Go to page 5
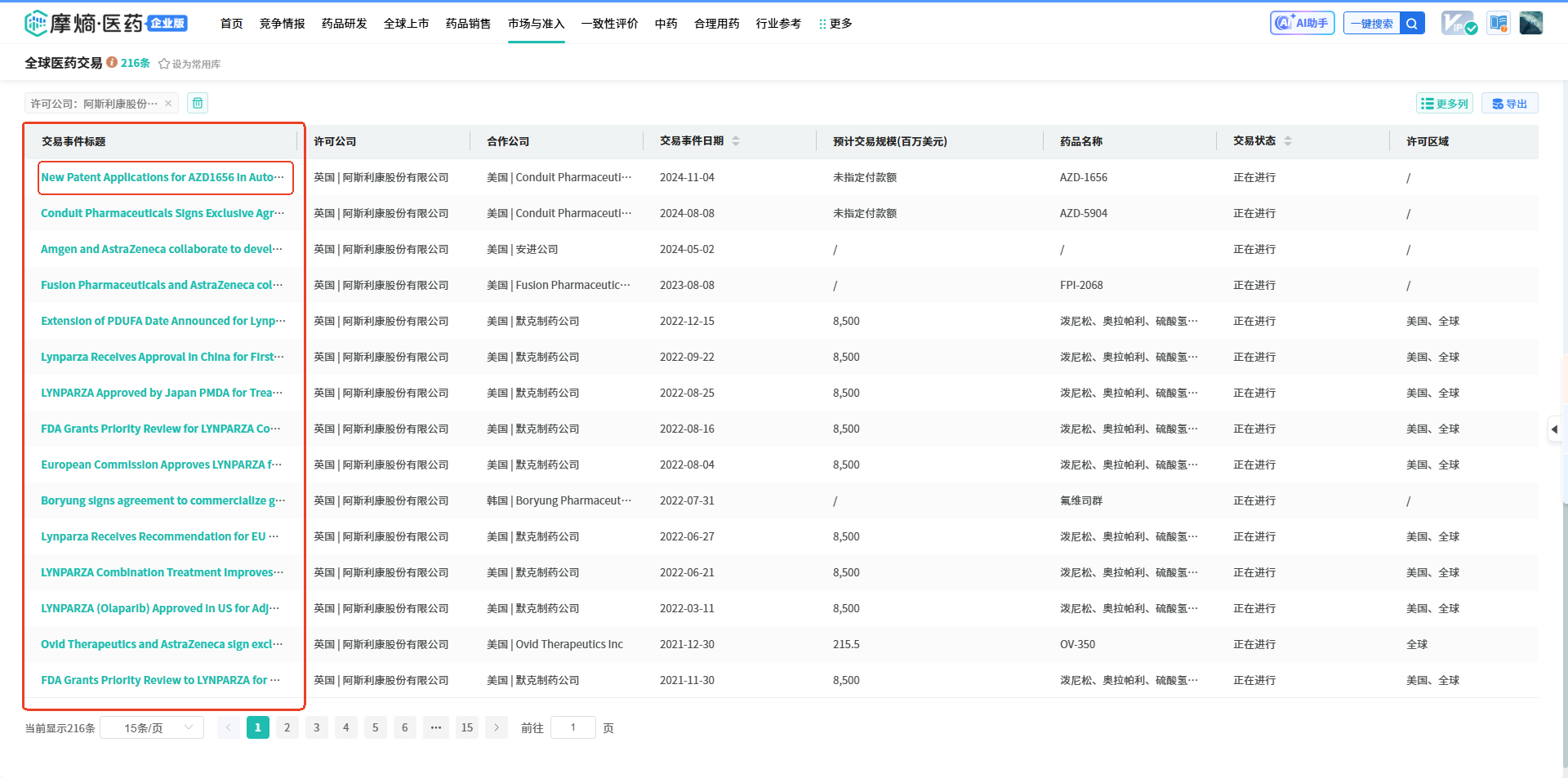1568x778 pixels. pyautogui.click(x=376, y=727)
